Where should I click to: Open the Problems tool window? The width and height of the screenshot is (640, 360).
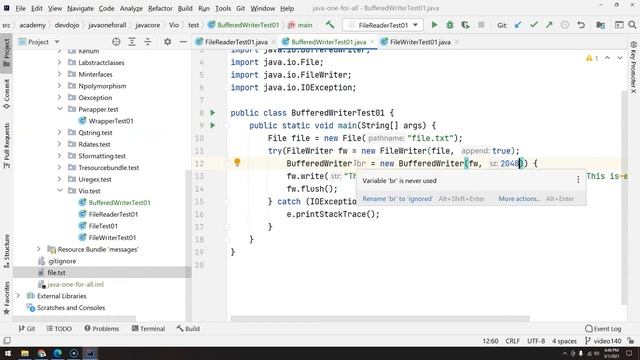coord(102,329)
